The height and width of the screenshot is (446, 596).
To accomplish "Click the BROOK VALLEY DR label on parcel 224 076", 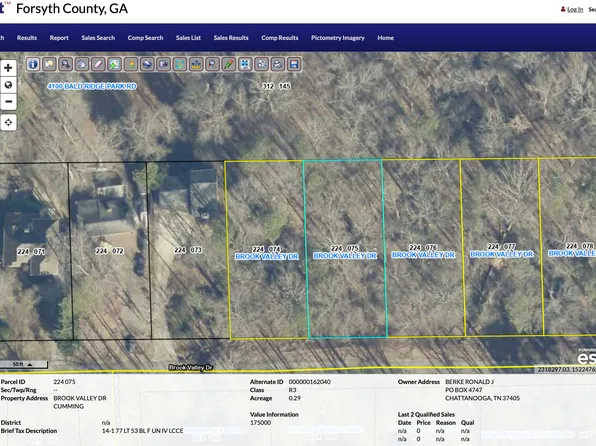I will point(423,255).
